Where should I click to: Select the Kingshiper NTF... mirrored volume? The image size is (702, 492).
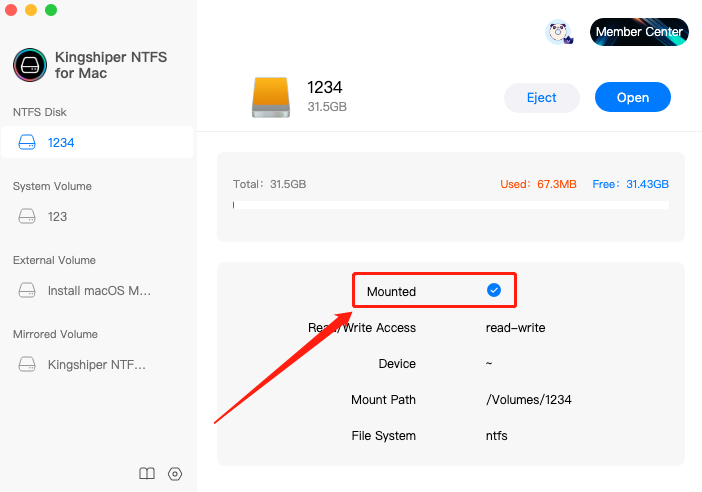(x=97, y=364)
